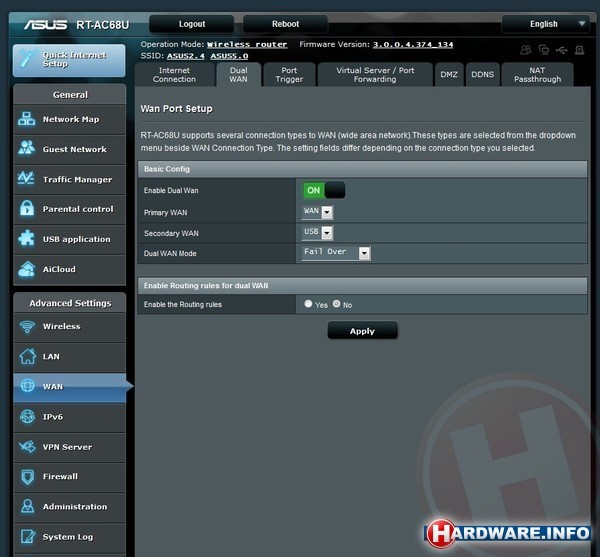The height and width of the screenshot is (557, 600).
Task: Click the Quick Internet Setup wand icon
Action: click(x=27, y=59)
